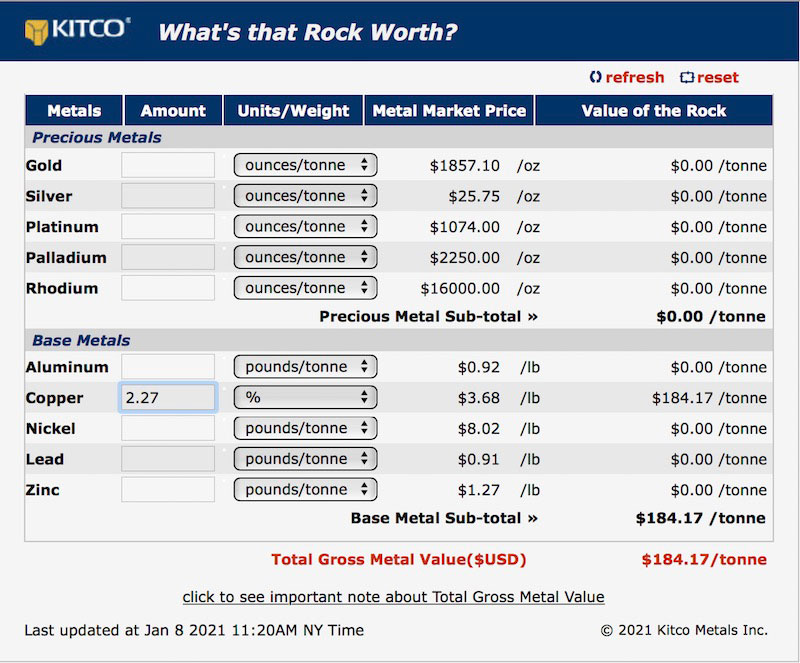800x663 pixels.
Task: Expand the Rhodium units selector
Action: click(305, 288)
